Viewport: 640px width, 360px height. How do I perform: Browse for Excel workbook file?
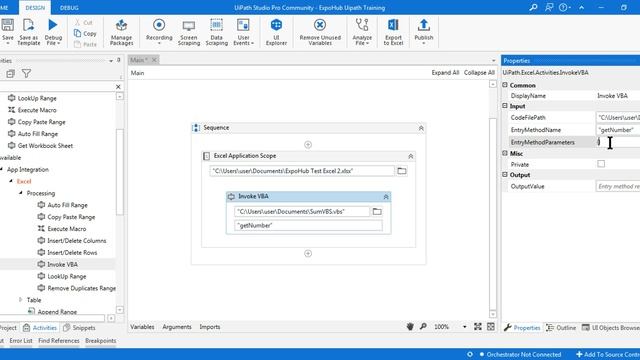pos(402,171)
